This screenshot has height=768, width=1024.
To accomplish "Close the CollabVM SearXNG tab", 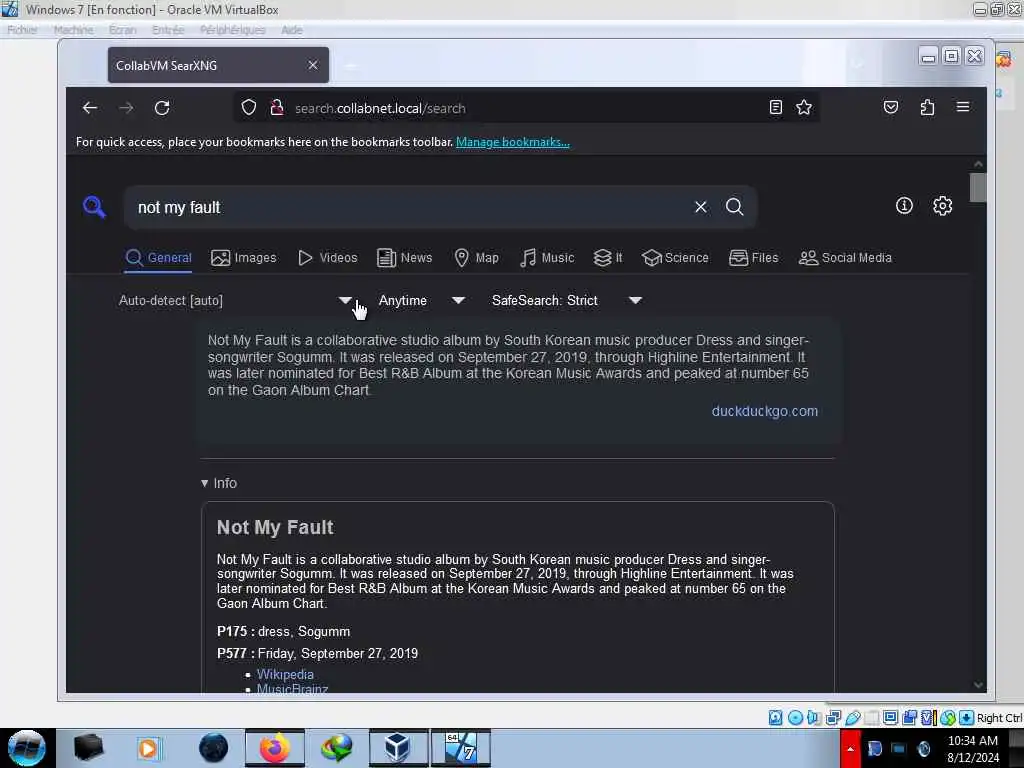I will pos(313,65).
